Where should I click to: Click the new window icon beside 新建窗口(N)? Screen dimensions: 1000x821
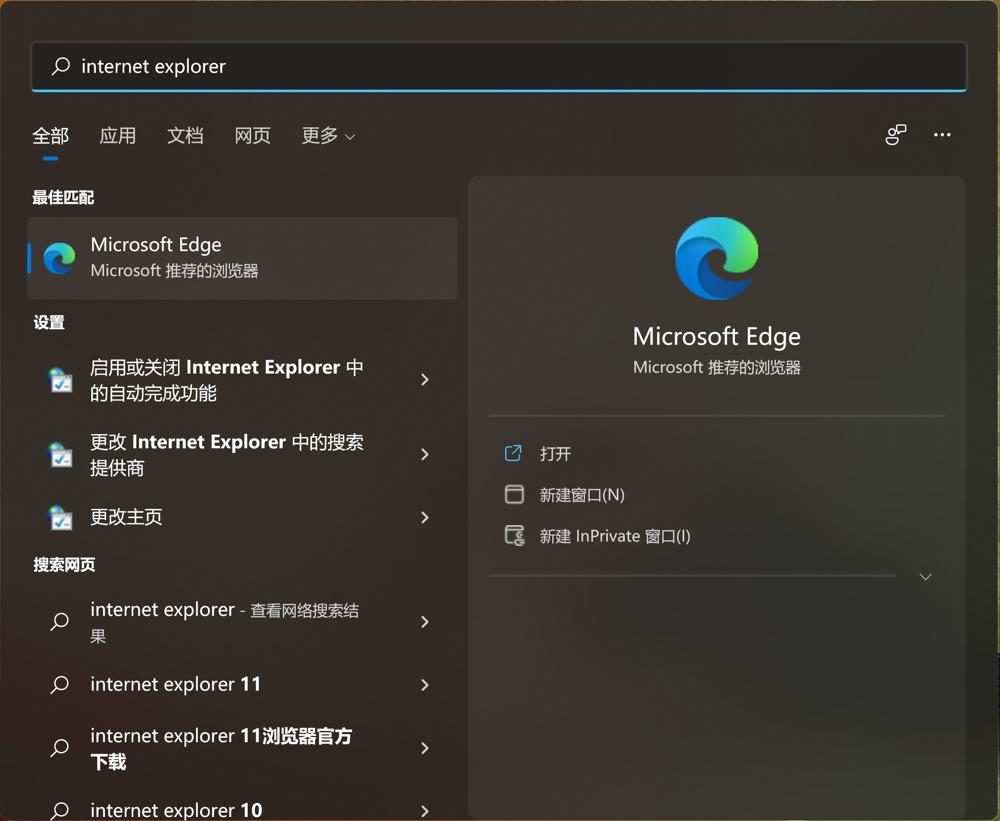[x=514, y=494]
